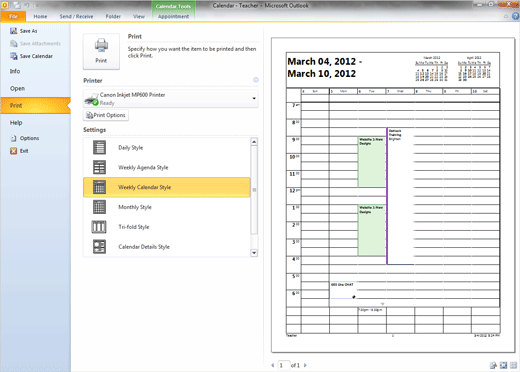Click the One Page preview icon
This screenshot has height=372, width=520.
click(503, 365)
